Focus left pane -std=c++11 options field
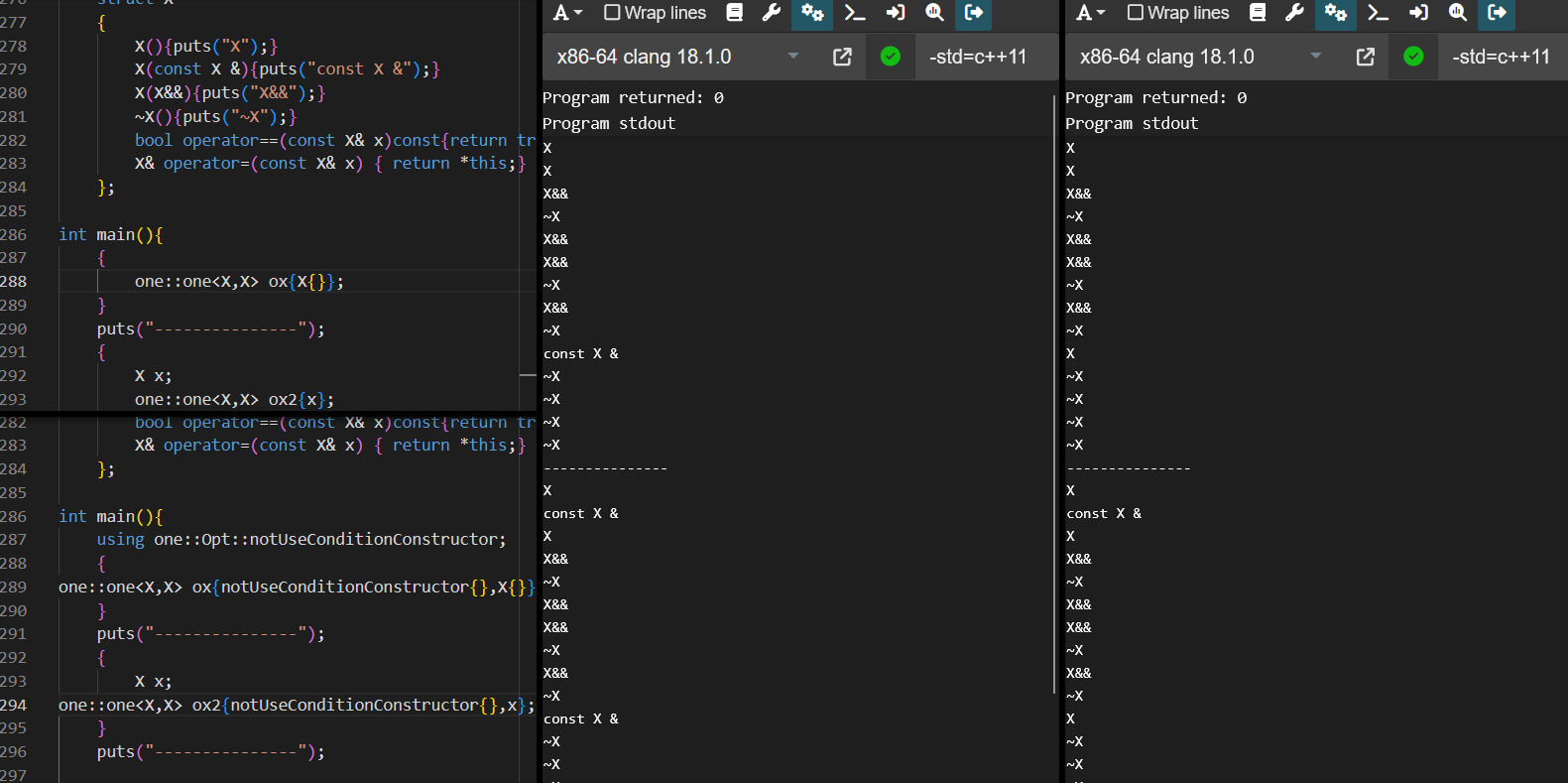The width and height of the screenshot is (1568, 783). [x=986, y=57]
